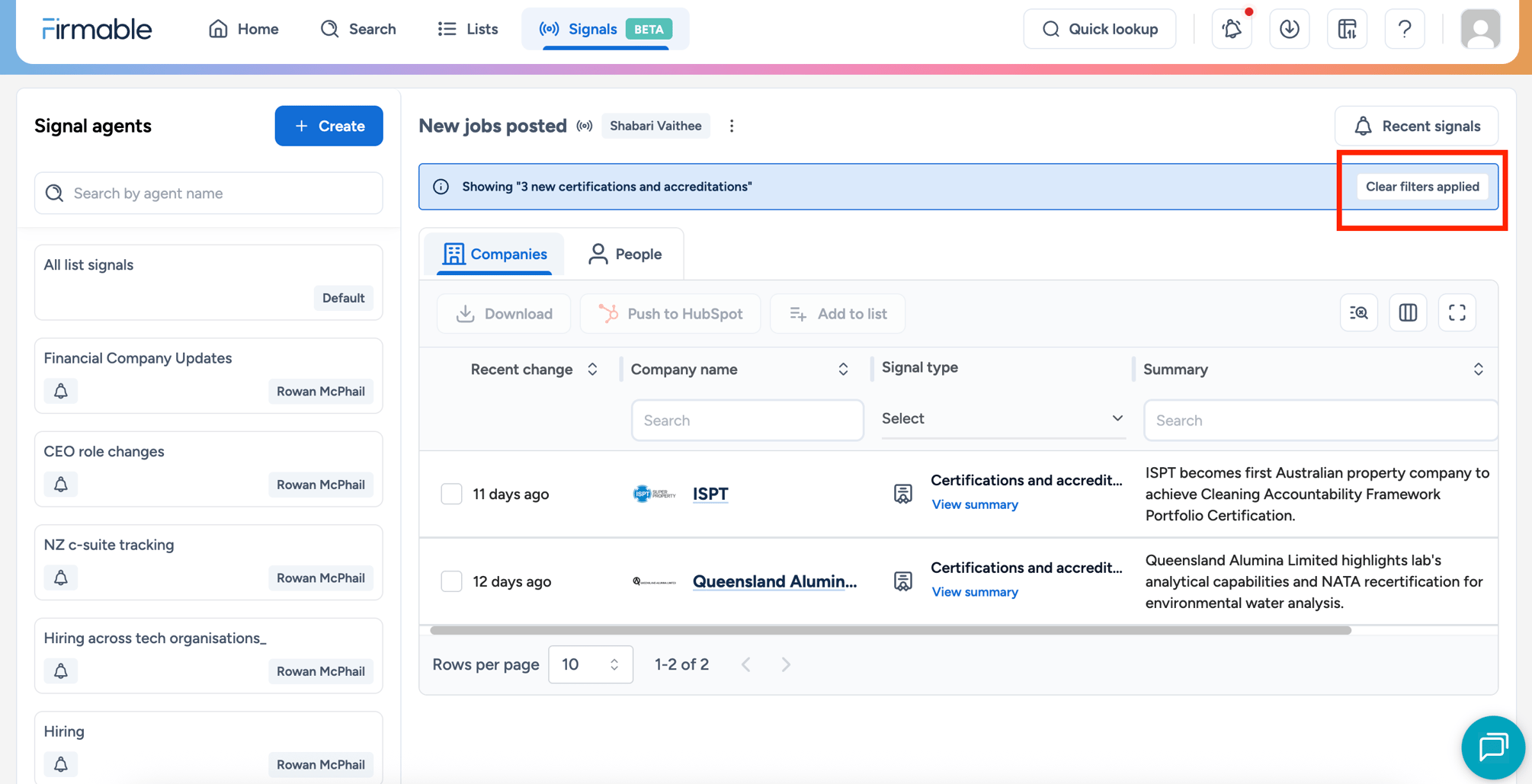Focus the Search by agent name field
Viewport: 1532px width, 784px height.
[209, 193]
